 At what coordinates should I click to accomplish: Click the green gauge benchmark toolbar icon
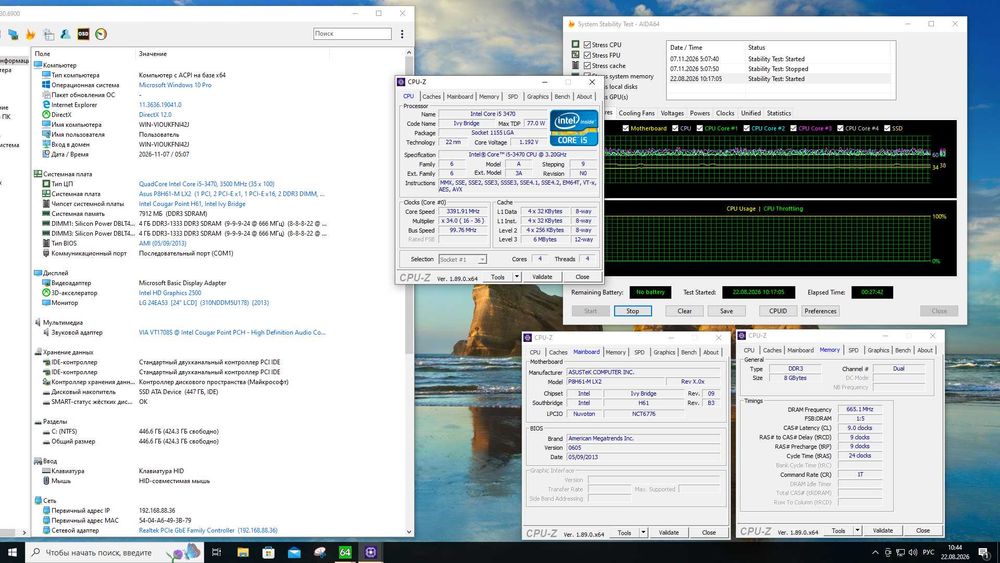tap(101, 34)
